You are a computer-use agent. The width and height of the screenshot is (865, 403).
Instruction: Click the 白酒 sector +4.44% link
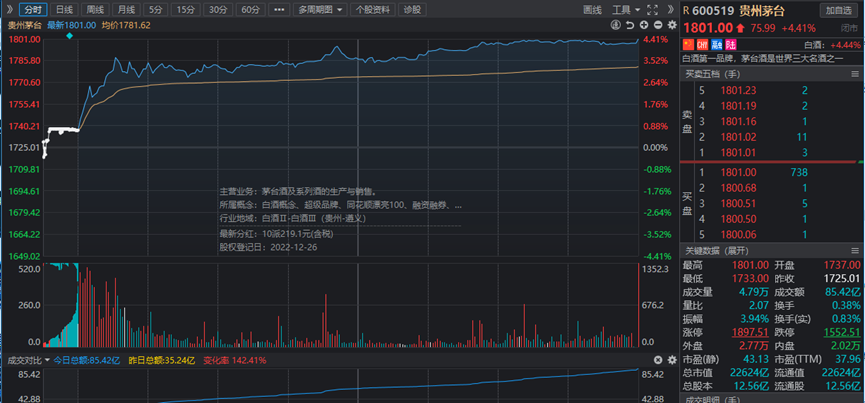(x=834, y=45)
